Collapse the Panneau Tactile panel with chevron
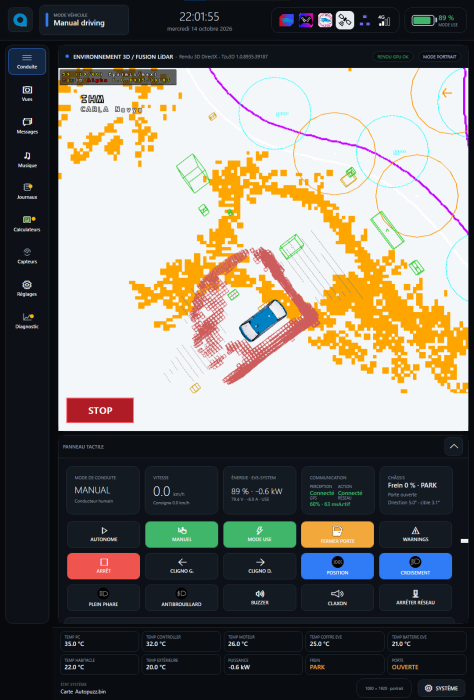Screen dimensions: 474x700 pyautogui.click(x=453, y=446)
